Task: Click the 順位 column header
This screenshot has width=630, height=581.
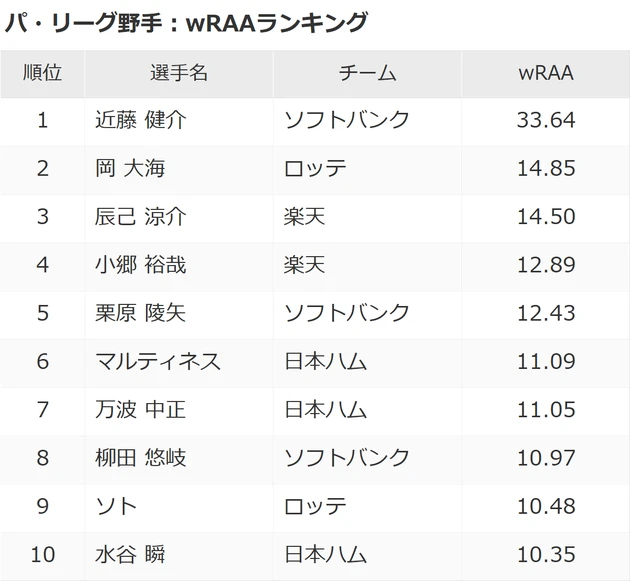Action: [42, 73]
